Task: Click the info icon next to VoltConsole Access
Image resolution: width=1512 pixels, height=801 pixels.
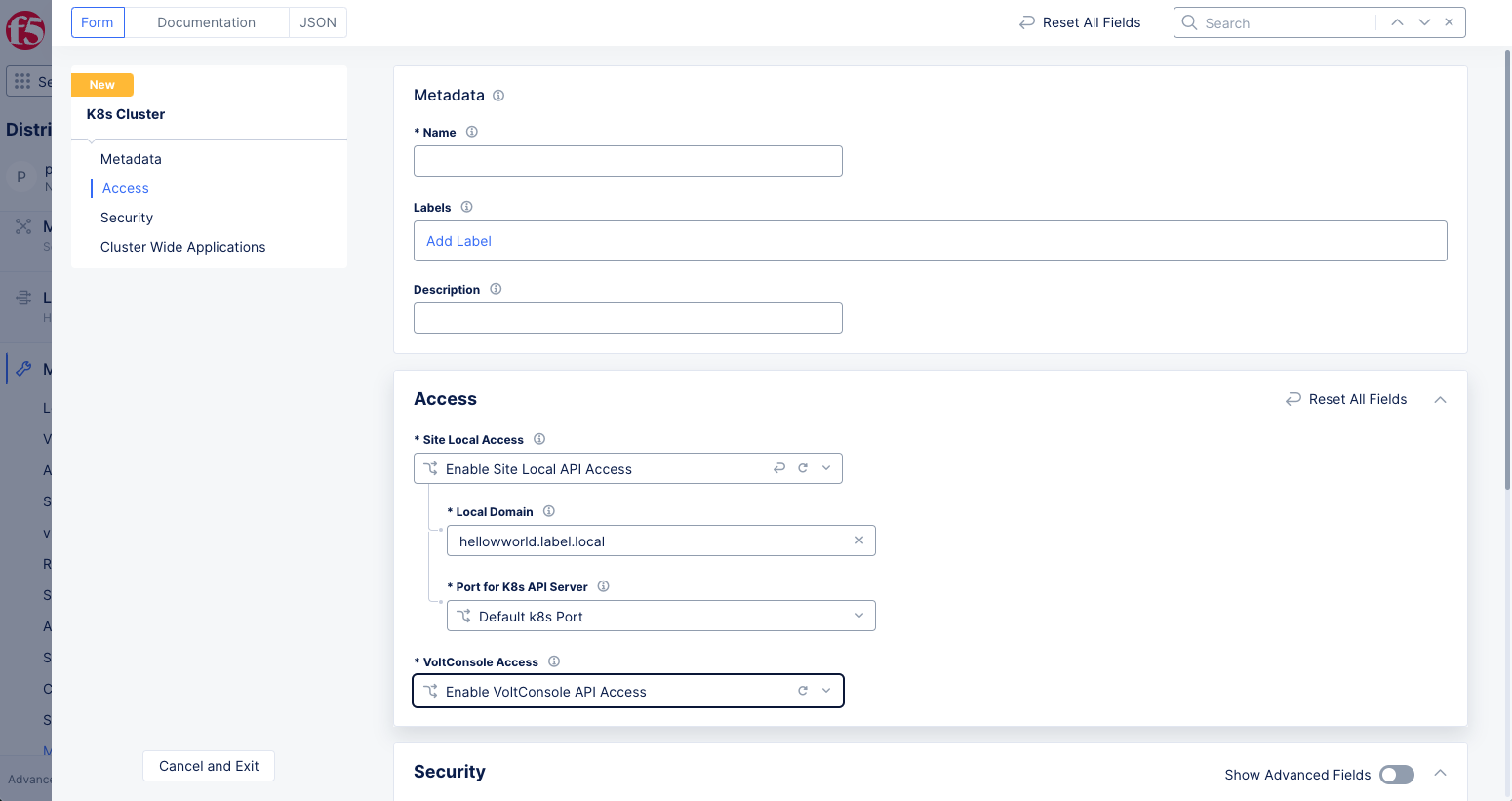Action: (x=553, y=661)
